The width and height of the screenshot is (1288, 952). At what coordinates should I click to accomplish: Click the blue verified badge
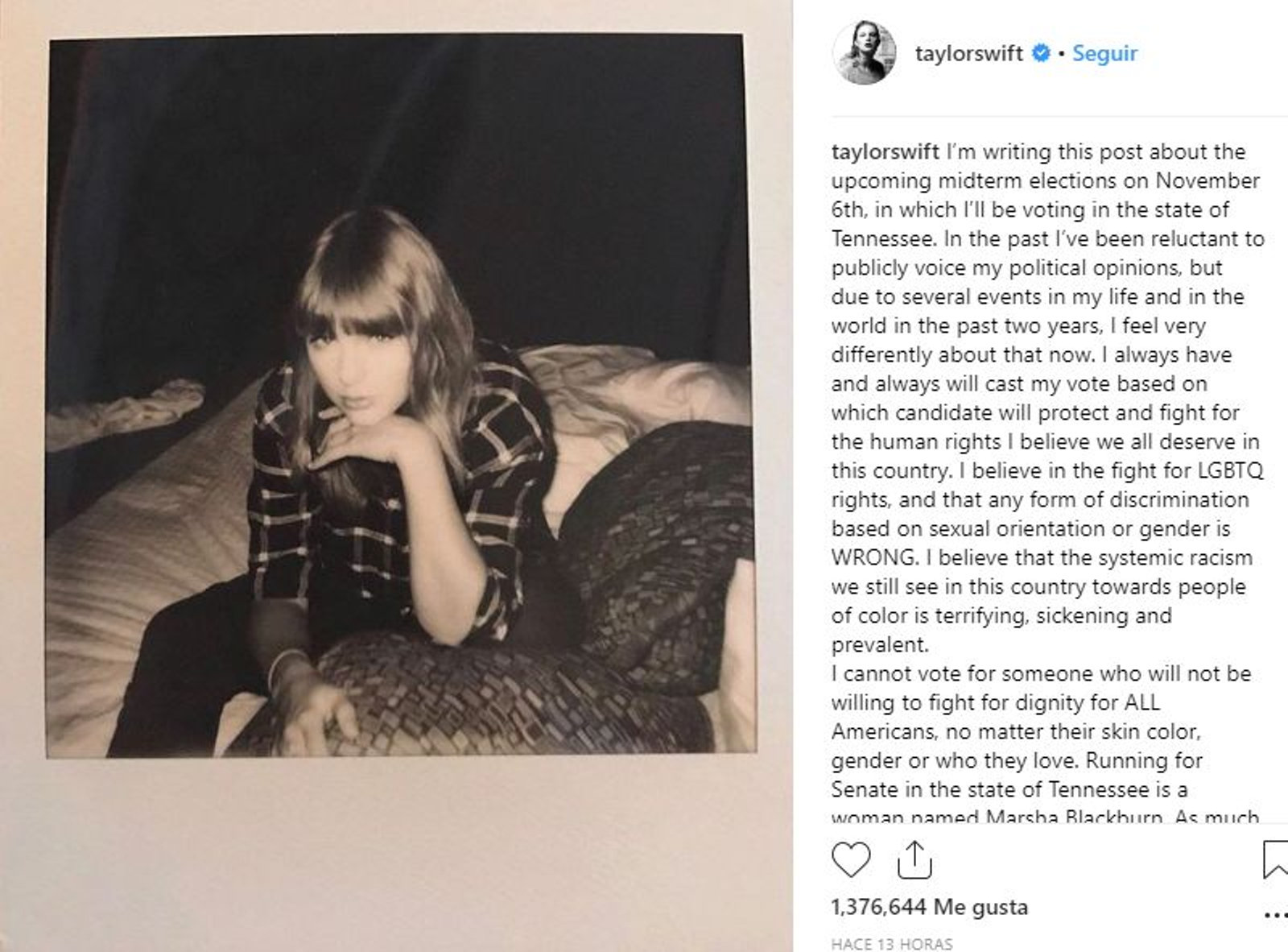click(1041, 53)
